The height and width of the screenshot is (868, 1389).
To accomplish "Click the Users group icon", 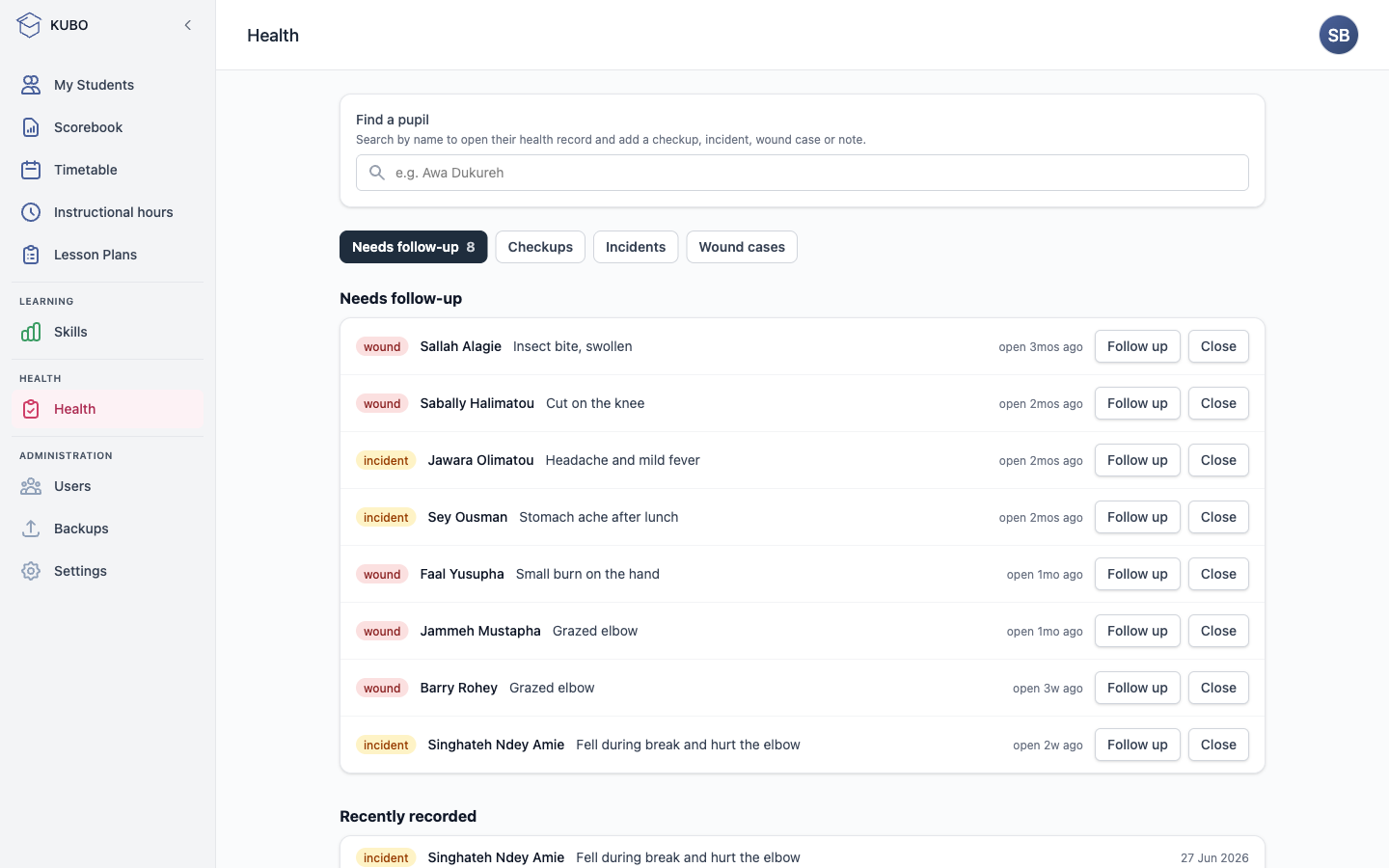I will [31, 486].
